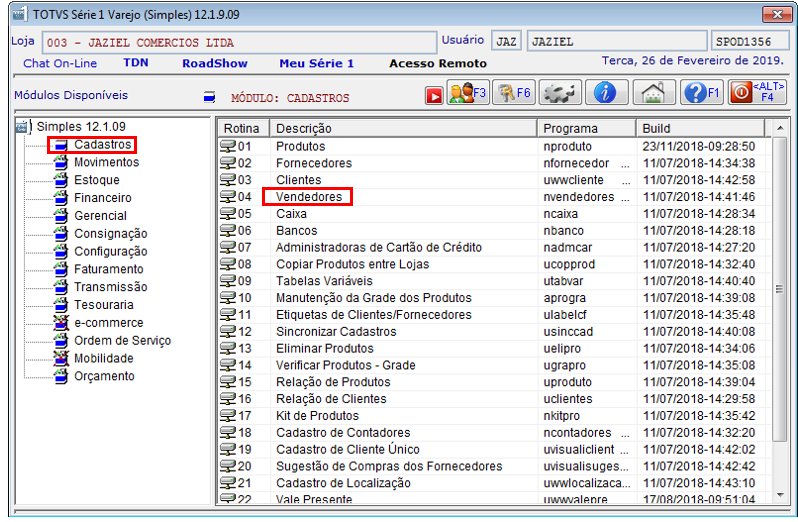Click the routine icon for 05 Caixa
This screenshot has height=522, width=798.
pos(227,214)
